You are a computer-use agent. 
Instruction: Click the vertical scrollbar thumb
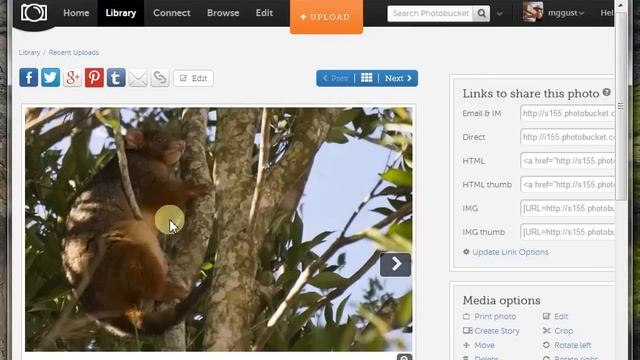[620, 106]
